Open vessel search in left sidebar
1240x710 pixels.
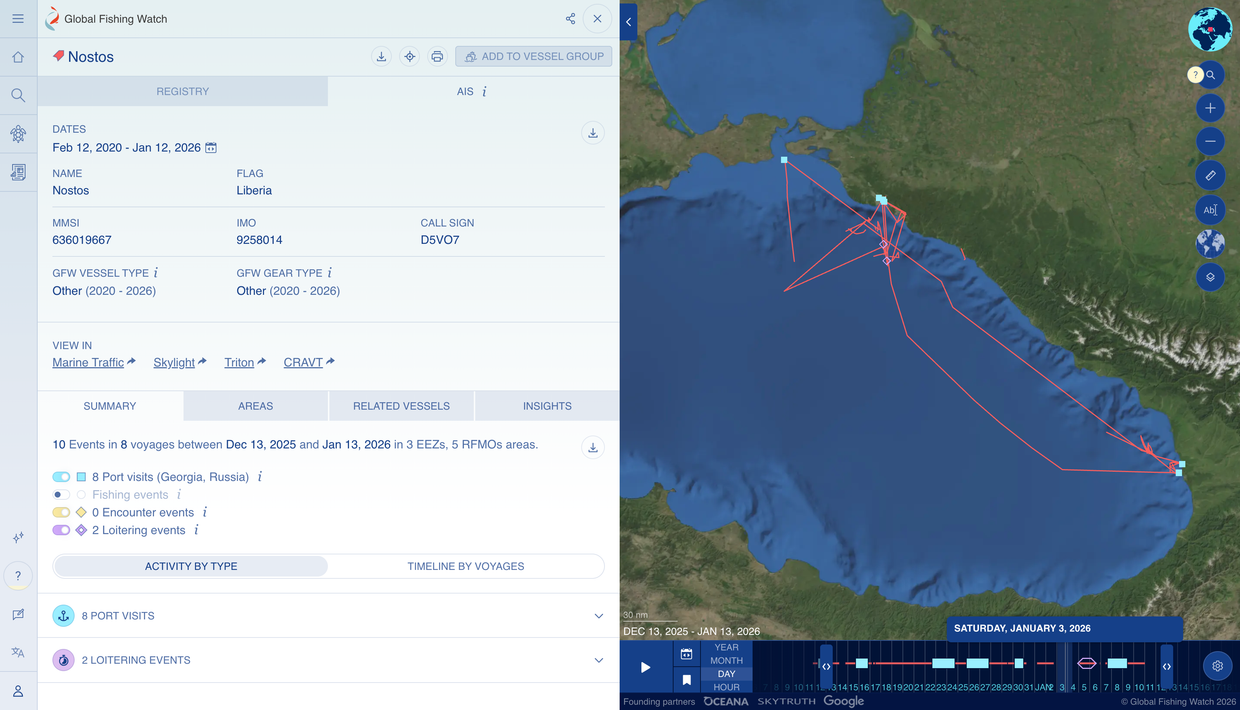click(18, 95)
